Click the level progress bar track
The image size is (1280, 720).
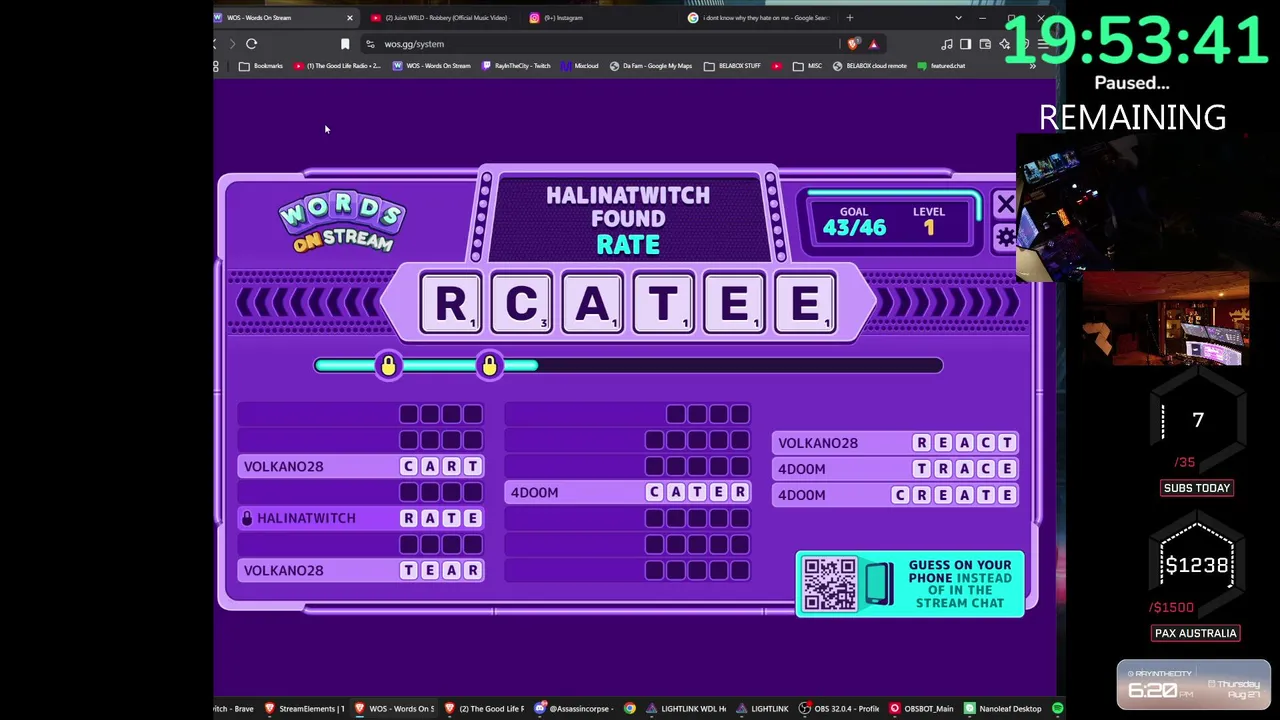click(628, 366)
